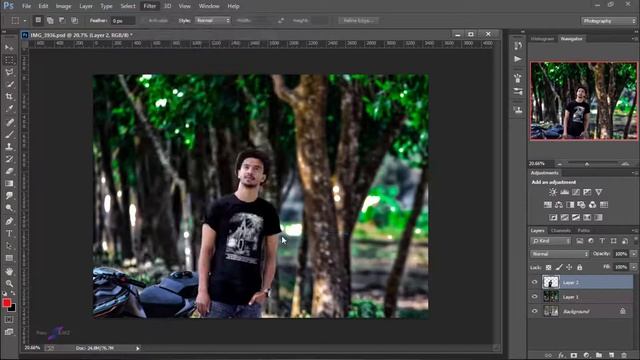Open the Layers panel menu

pyautogui.click(x=635, y=231)
